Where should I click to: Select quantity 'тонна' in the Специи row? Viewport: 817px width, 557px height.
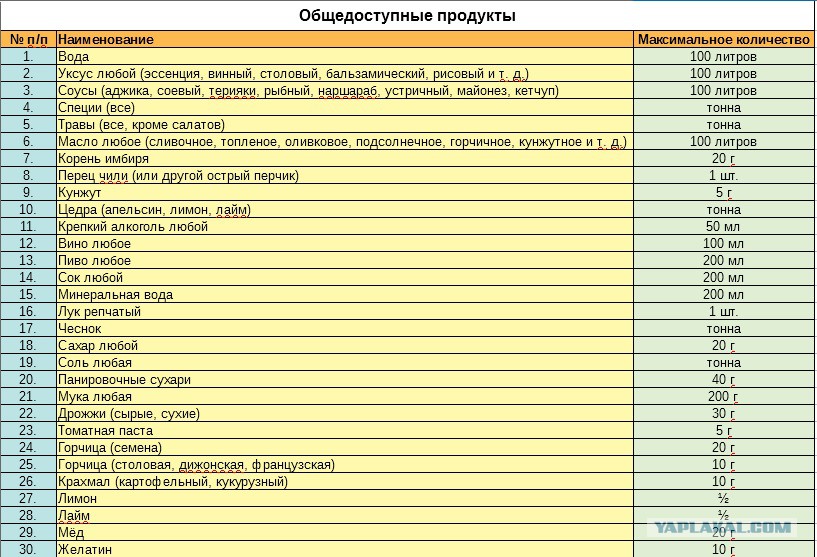(x=724, y=107)
